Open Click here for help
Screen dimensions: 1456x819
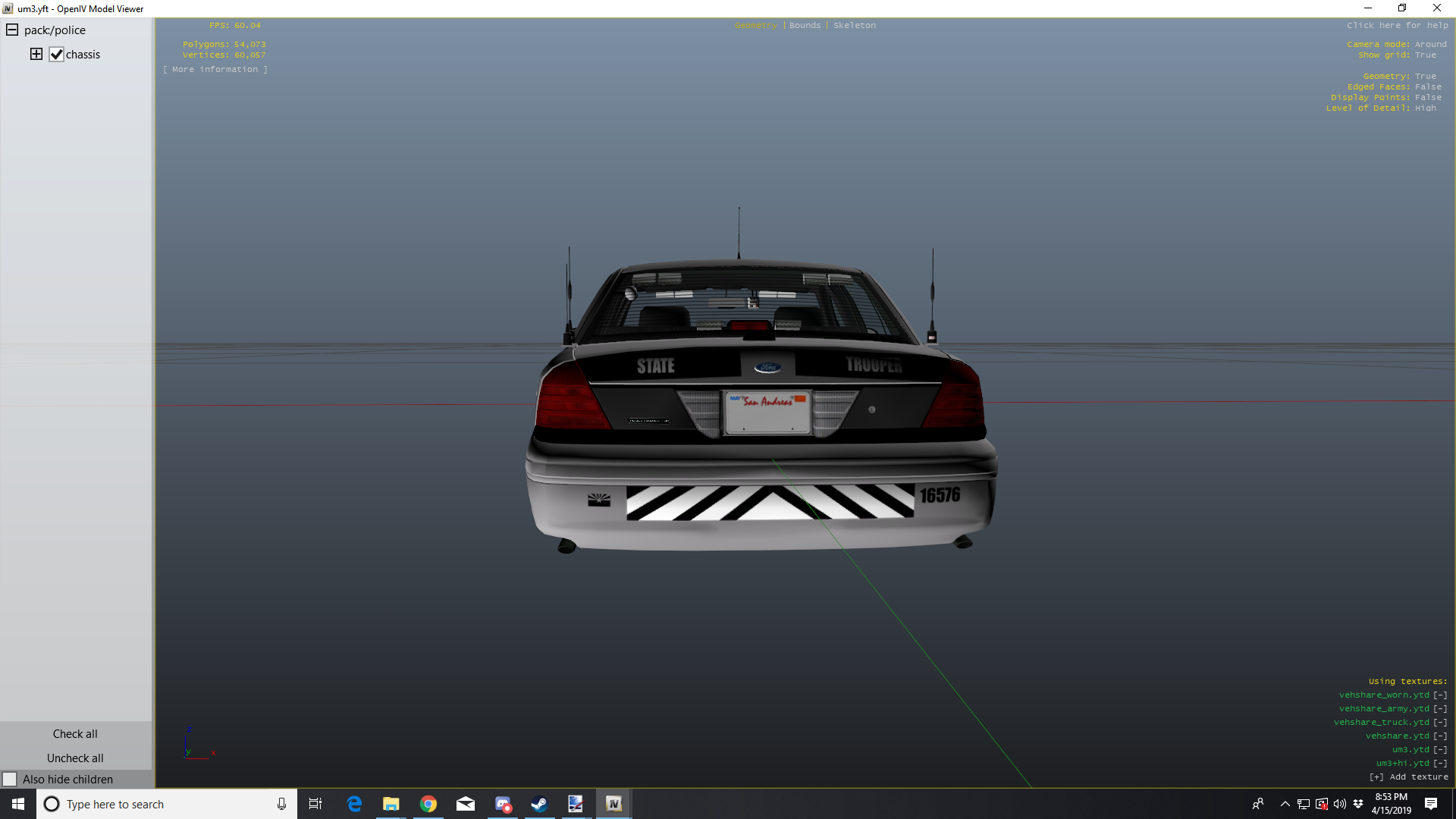1397,25
